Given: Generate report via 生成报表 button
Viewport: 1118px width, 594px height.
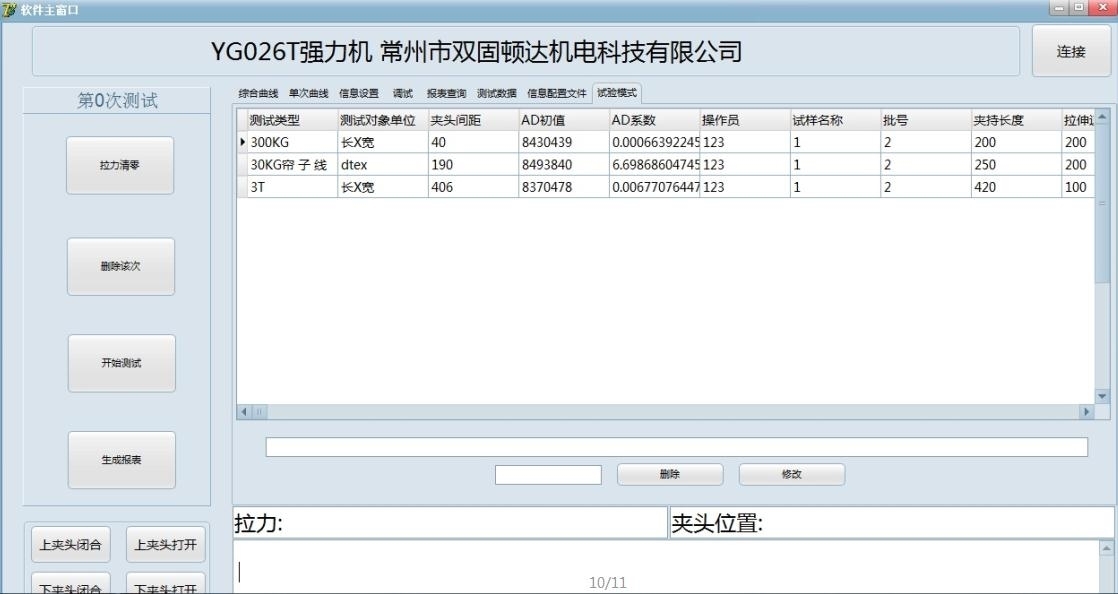Looking at the screenshot, I should 120,460.
